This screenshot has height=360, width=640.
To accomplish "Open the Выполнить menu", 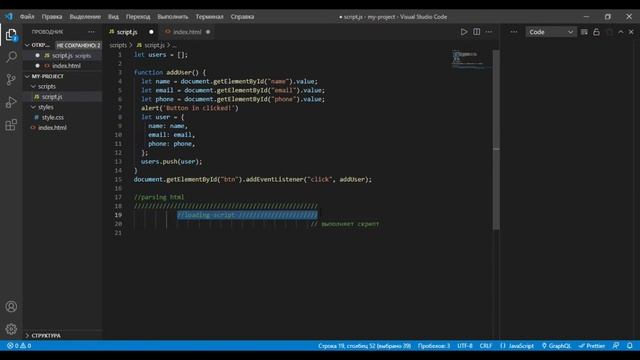I will [173, 17].
